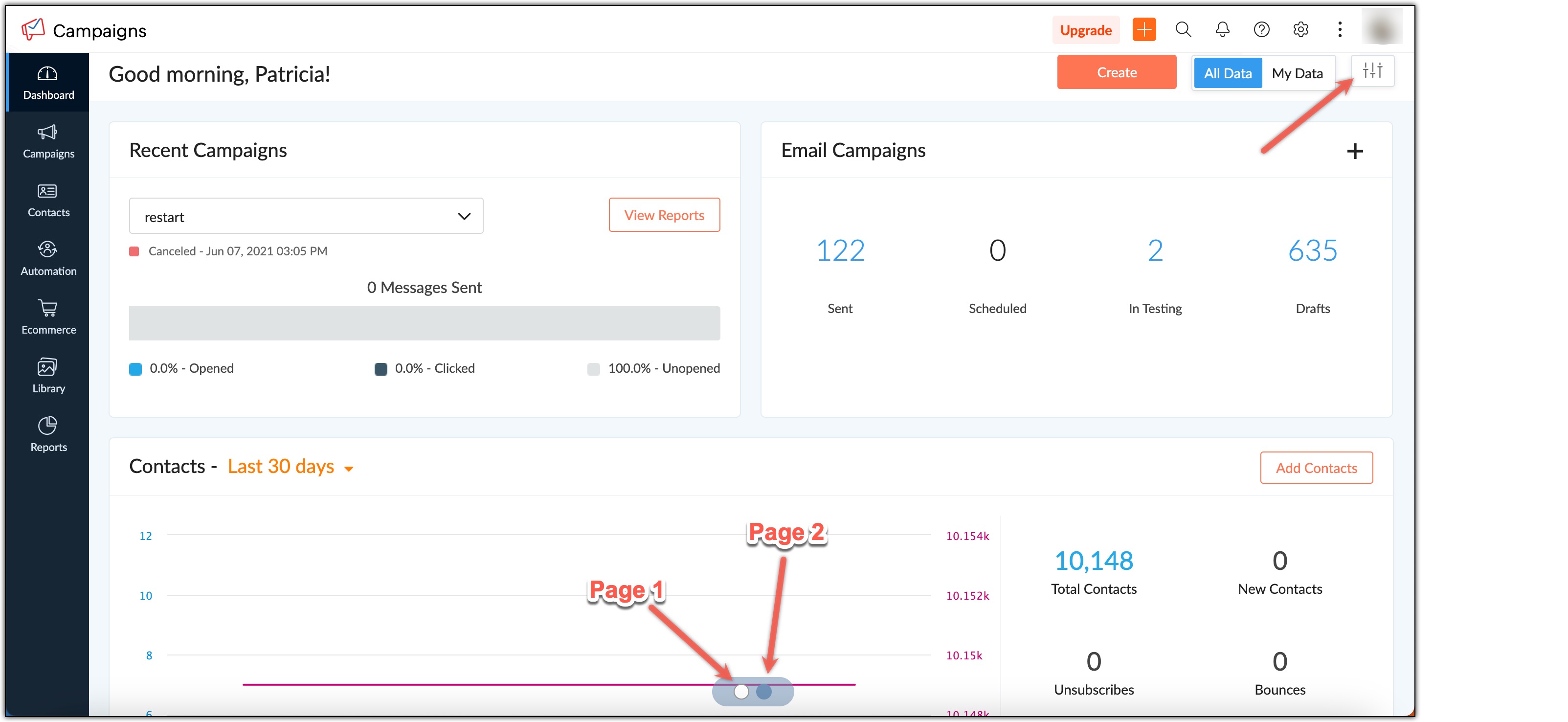
Task: Open the help question mark icon
Action: (x=1261, y=29)
